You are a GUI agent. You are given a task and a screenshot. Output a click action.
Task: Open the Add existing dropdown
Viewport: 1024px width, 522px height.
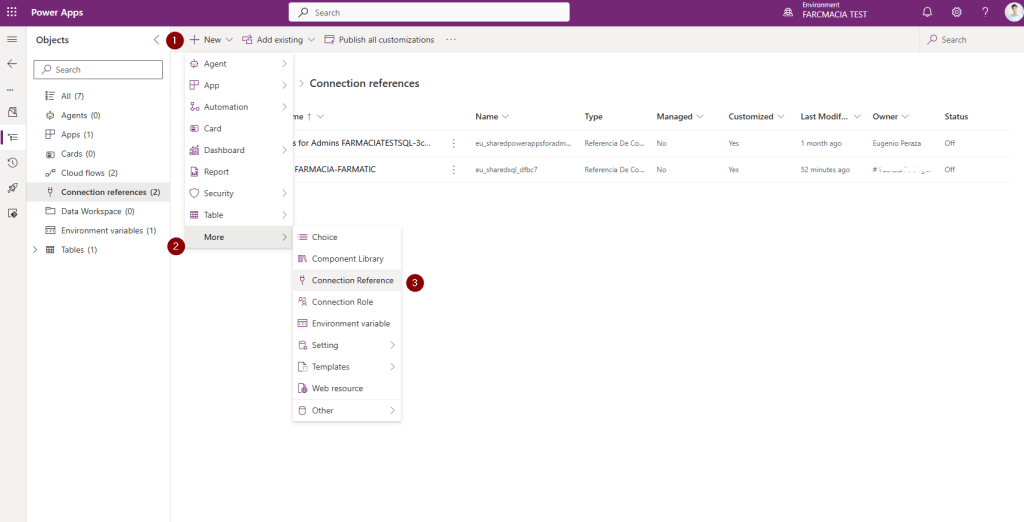278,40
